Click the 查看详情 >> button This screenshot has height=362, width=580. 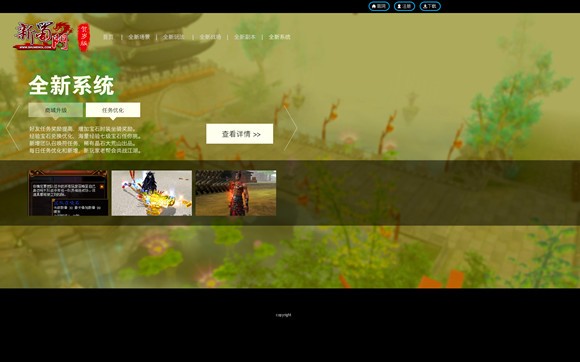(x=240, y=134)
